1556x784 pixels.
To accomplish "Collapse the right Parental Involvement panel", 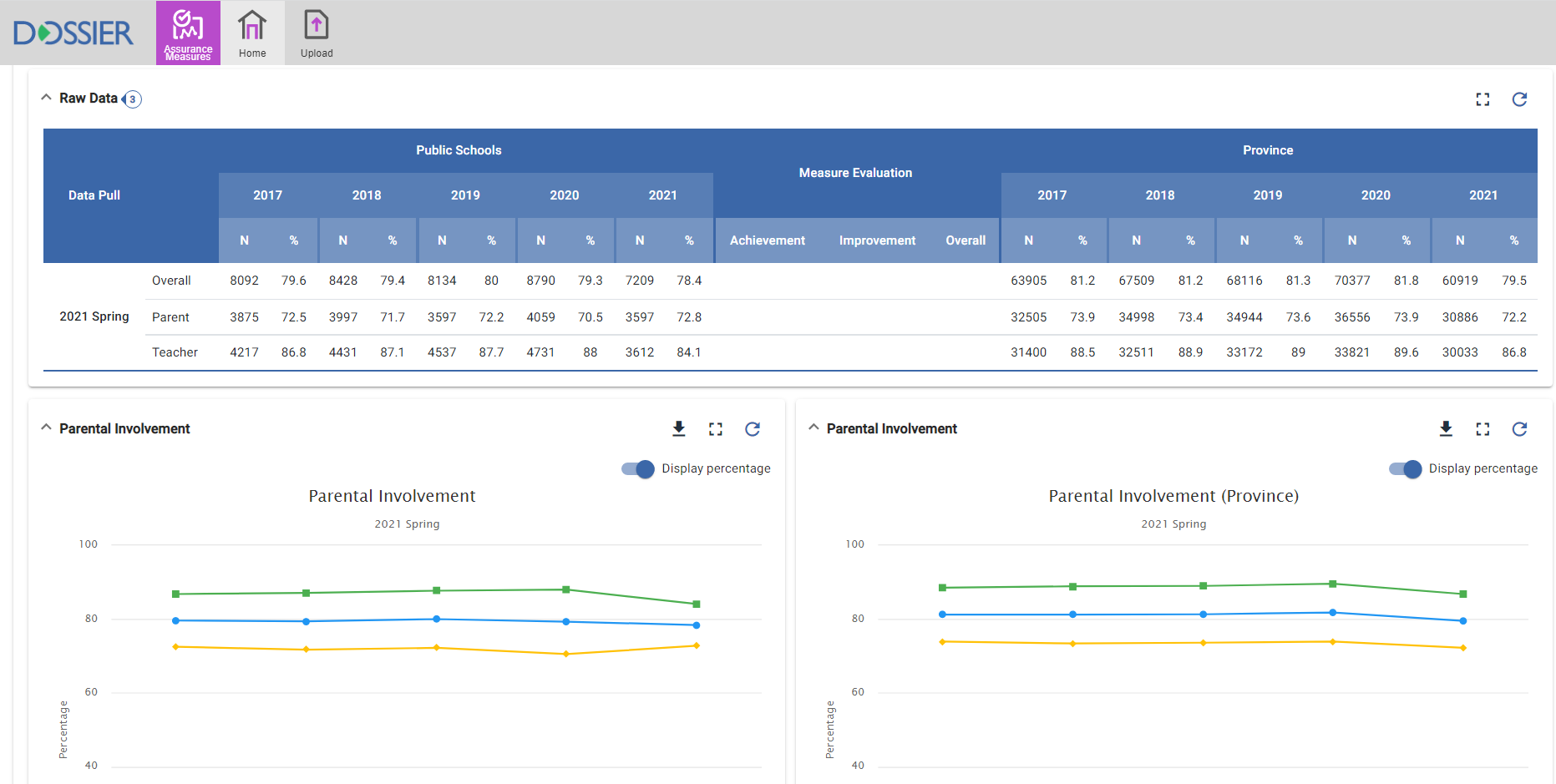I will click(x=813, y=427).
